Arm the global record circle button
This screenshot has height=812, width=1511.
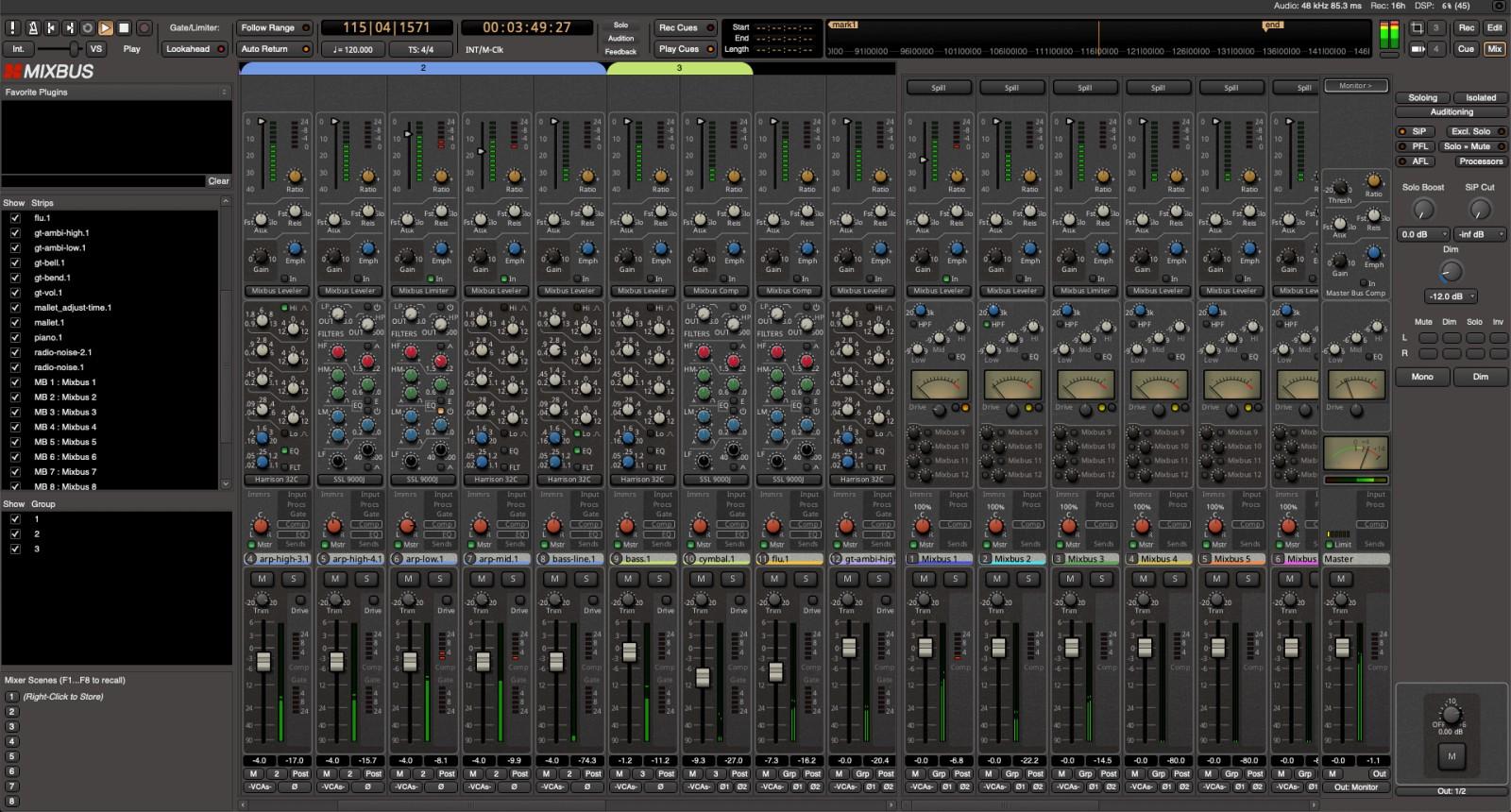point(144,28)
